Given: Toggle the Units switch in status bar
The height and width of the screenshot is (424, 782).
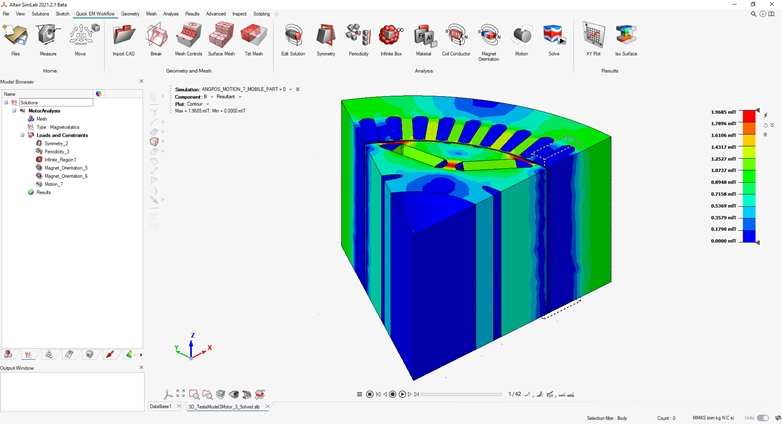Looking at the screenshot, I should pyautogui.click(x=763, y=418).
